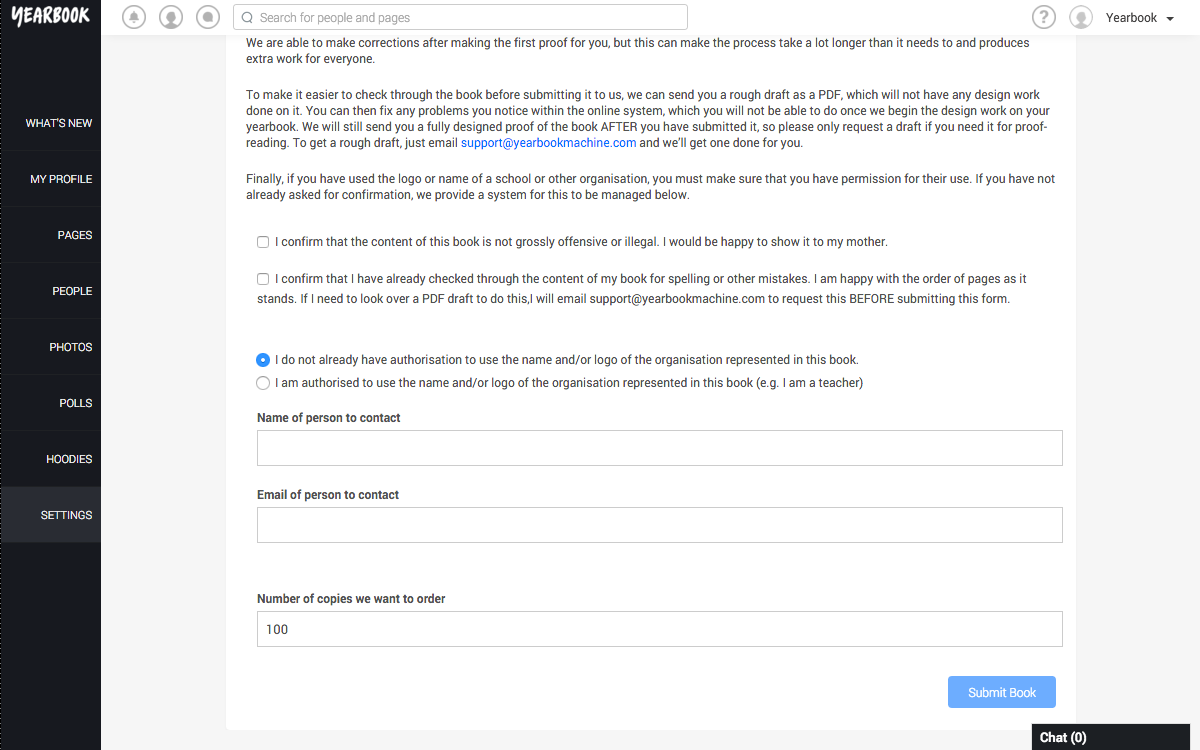Open the messages speech bubble icon
Screen dimensions: 1200x750
point(208,17)
